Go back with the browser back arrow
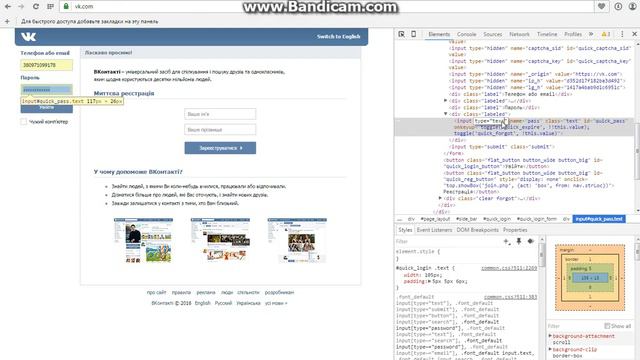 7,7
